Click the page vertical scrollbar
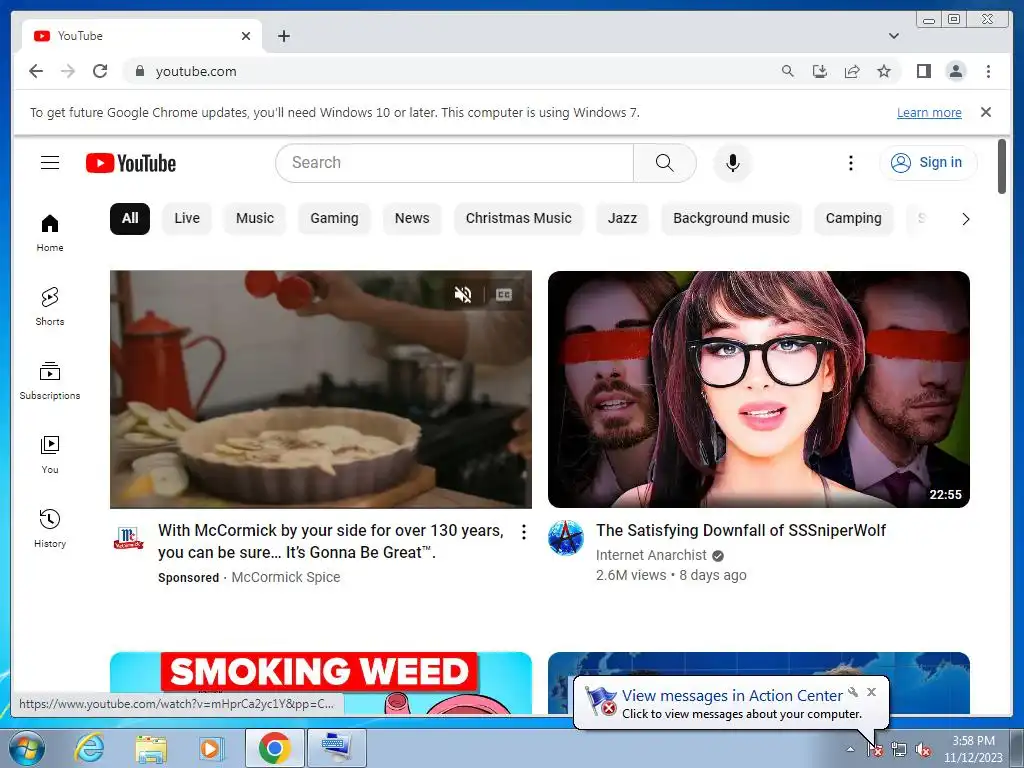Viewport: 1024px width, 768px height. click(1001, 166)
